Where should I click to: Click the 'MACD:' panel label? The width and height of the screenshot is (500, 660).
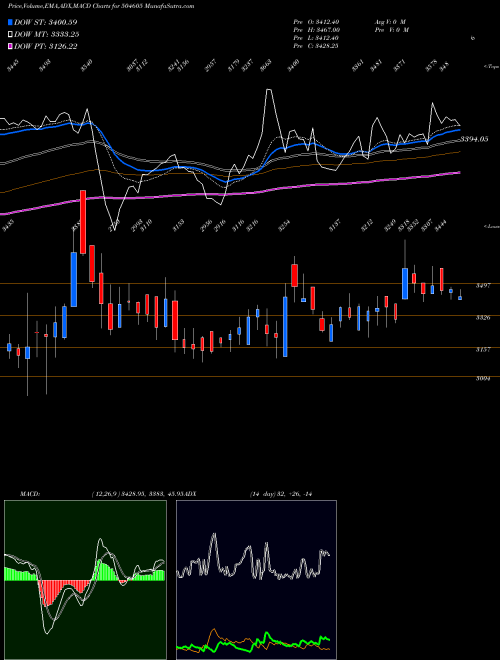[x=30, y=494]
